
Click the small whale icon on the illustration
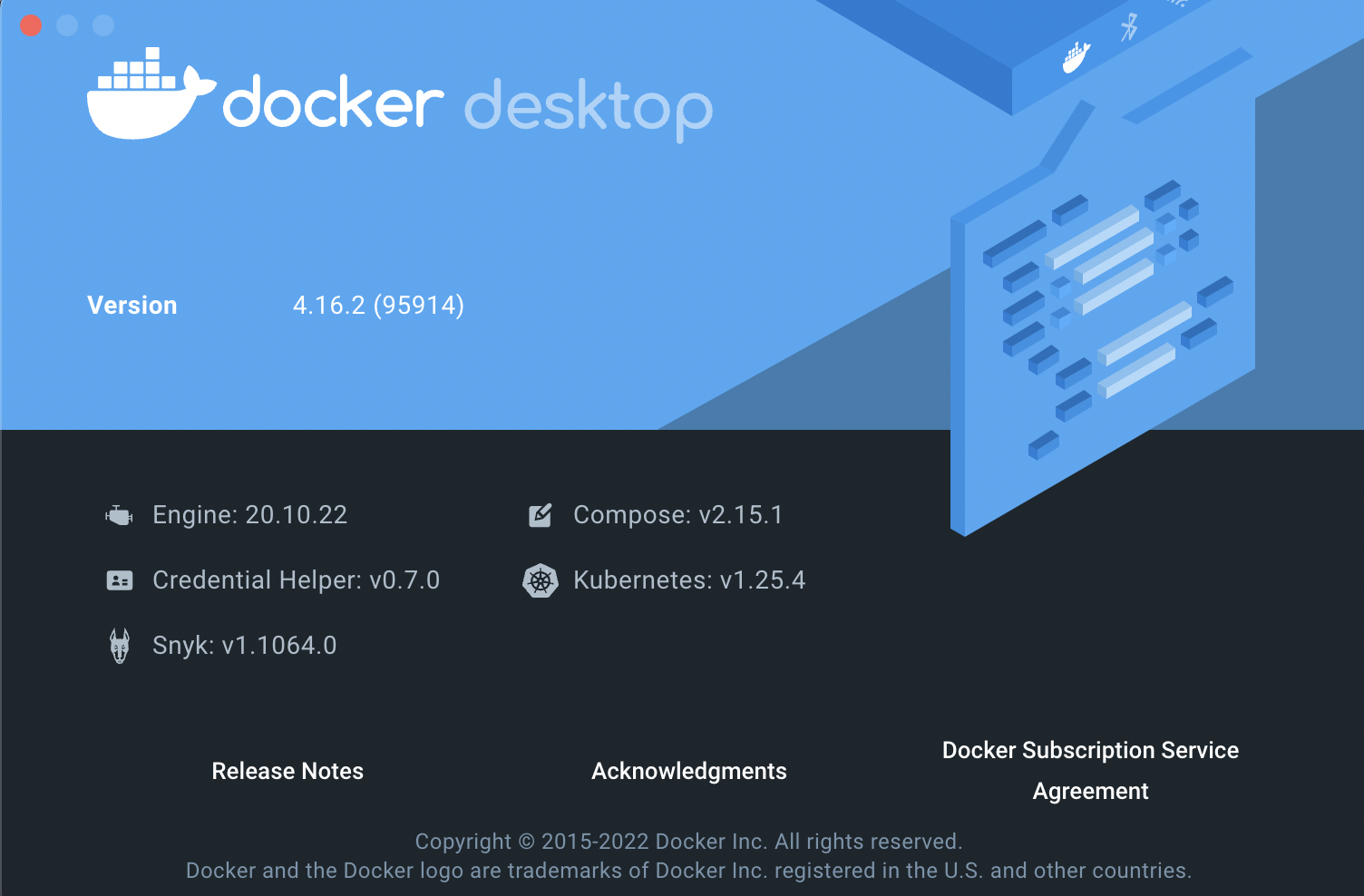click(1074, 58)
